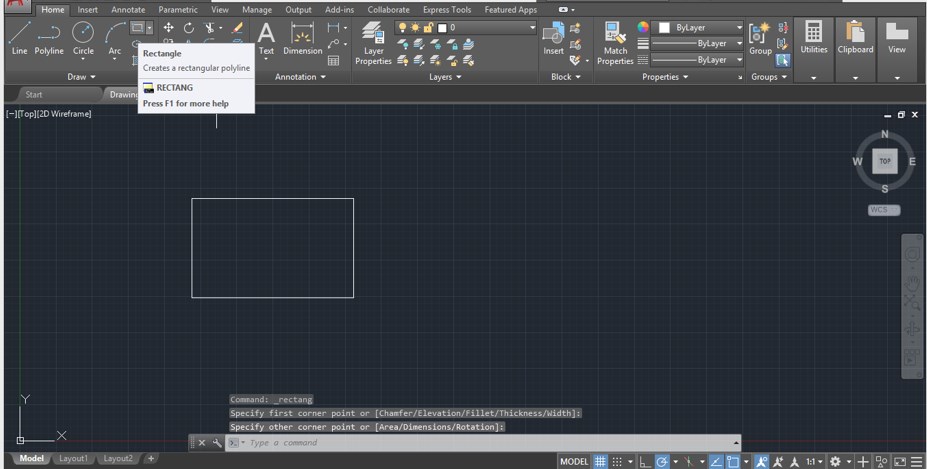Click the Rectangle tool icon

pyautogui.click(x=138, y=27)
